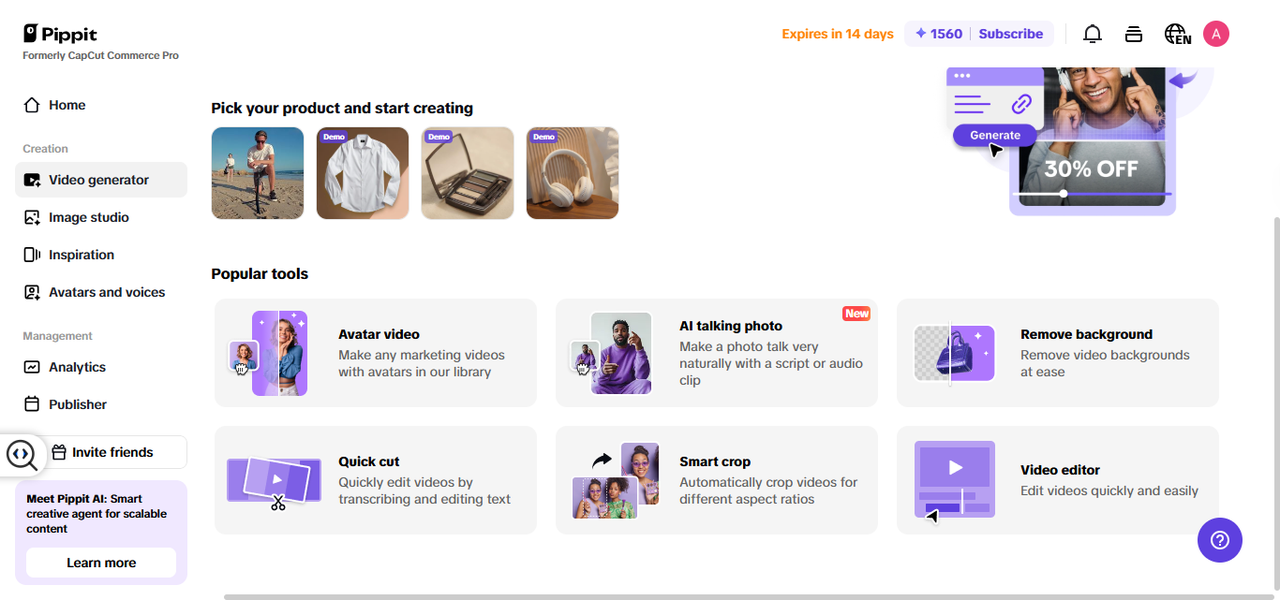Screen dimensions: 1280x600
Task: Open the Avatar video tool card
Action: pos(375,353)
